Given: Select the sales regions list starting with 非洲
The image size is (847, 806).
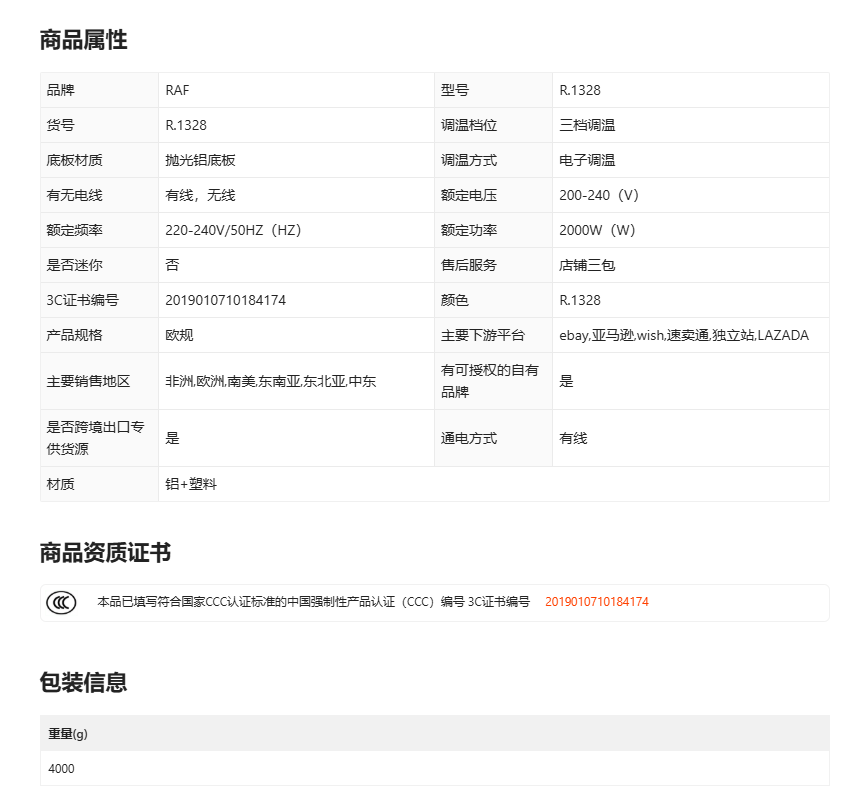Looking at the screenshot, I should click(270, 381).
